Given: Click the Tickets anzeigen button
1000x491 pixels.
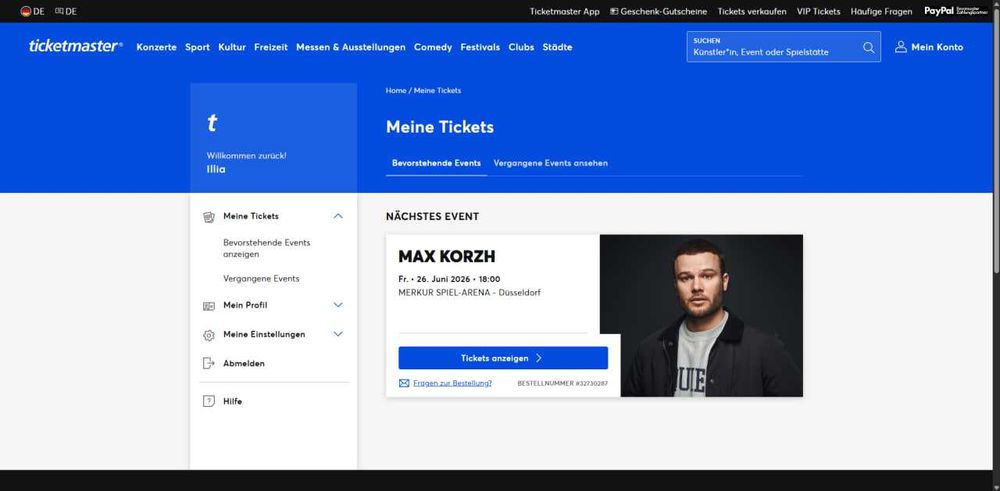Looking at the screenshot, I should [x=503, y=358].
